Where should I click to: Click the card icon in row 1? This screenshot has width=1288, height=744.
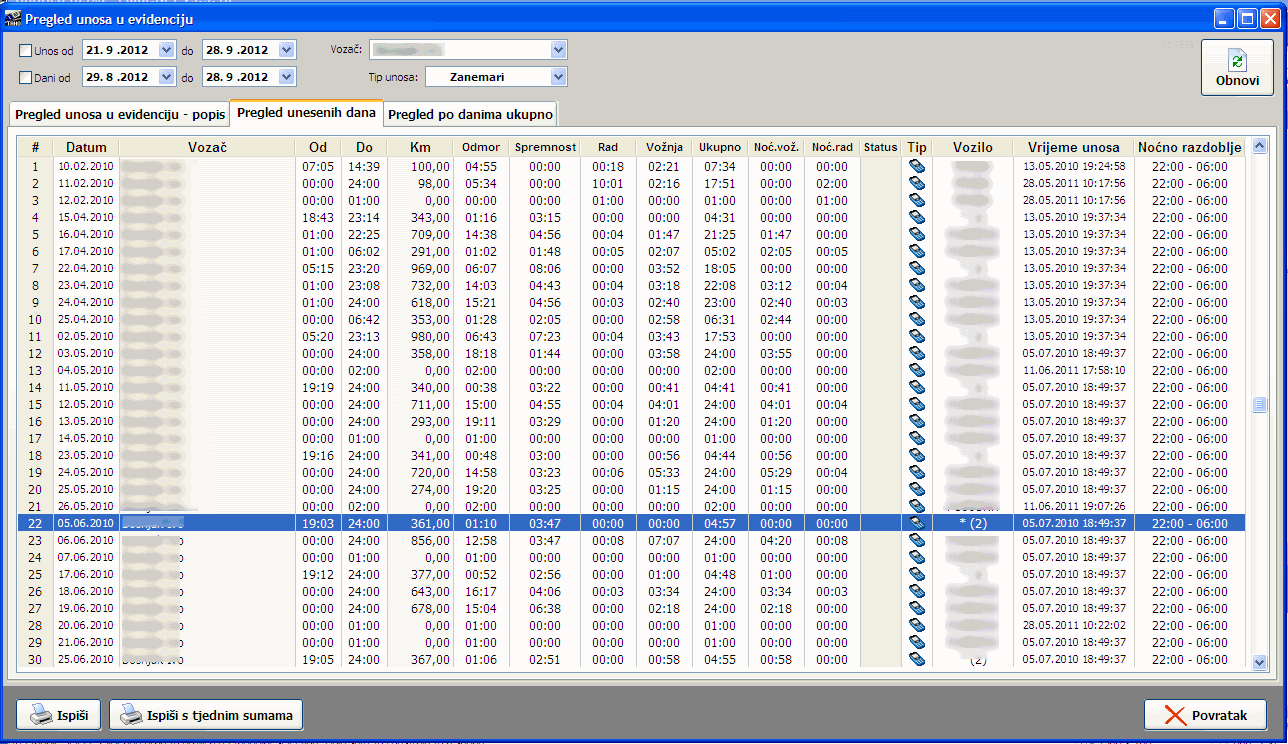[x=916, y=166]
